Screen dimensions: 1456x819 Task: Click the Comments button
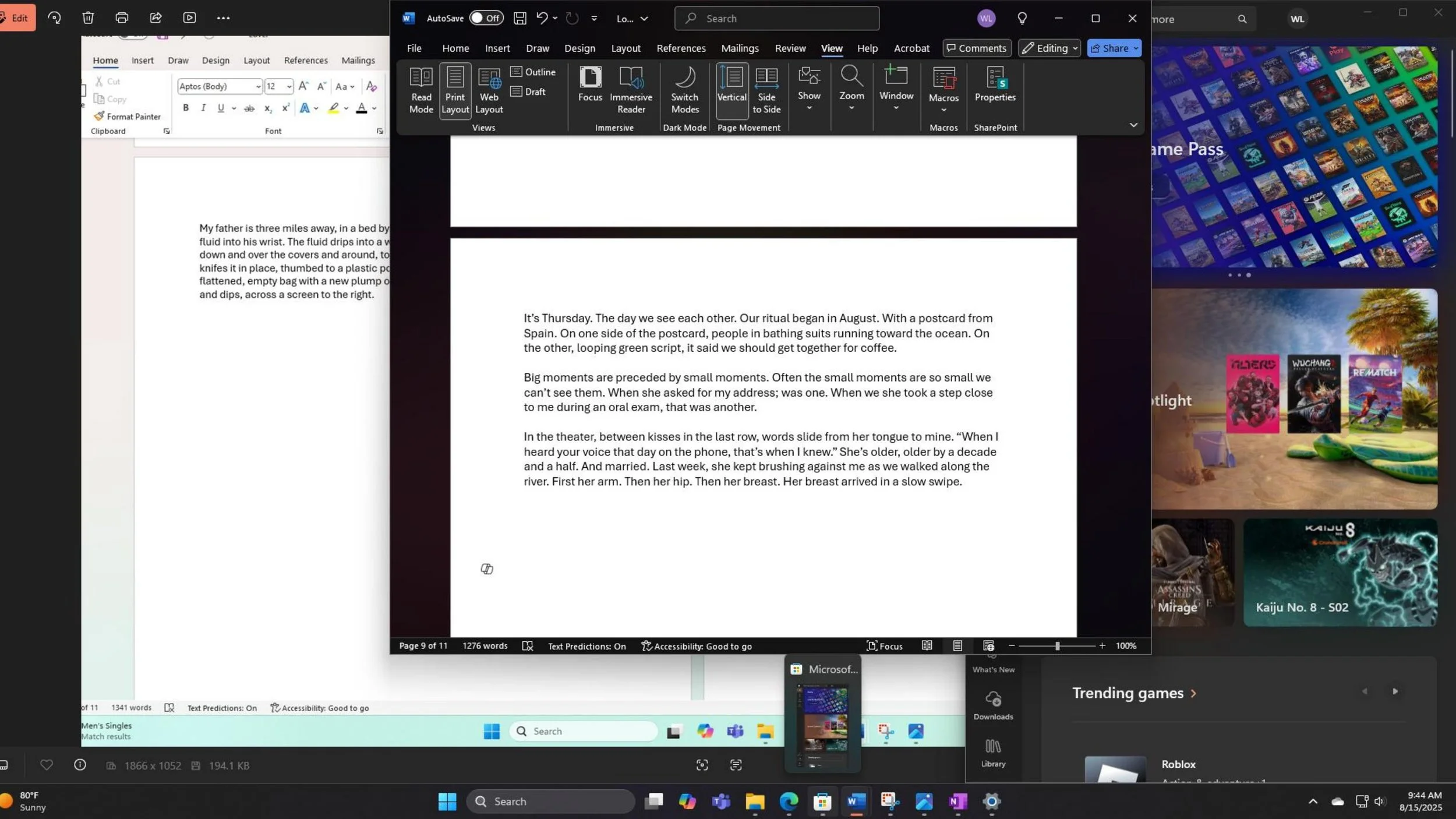(976, 48)
